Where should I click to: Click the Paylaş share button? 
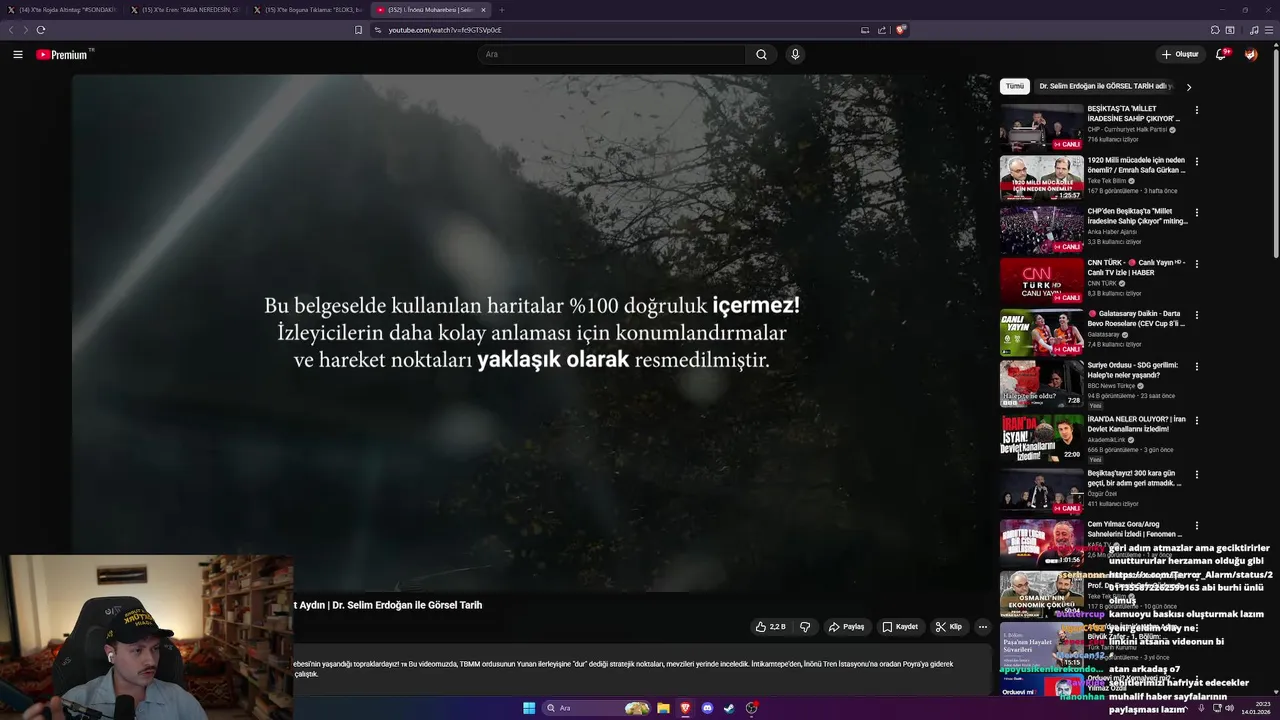click(x=846, y=627)
